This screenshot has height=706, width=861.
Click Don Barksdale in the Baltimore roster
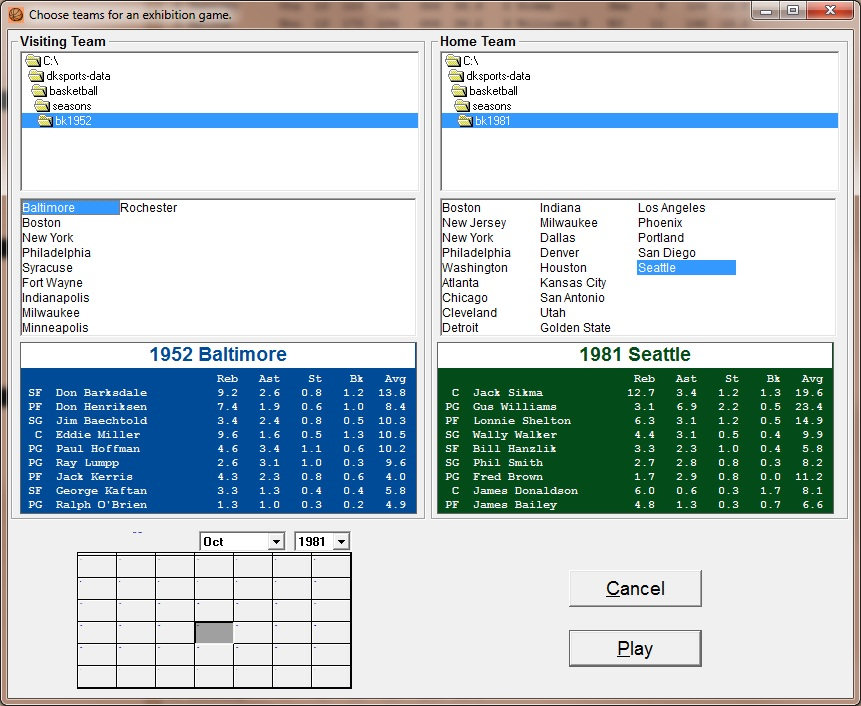101,393
